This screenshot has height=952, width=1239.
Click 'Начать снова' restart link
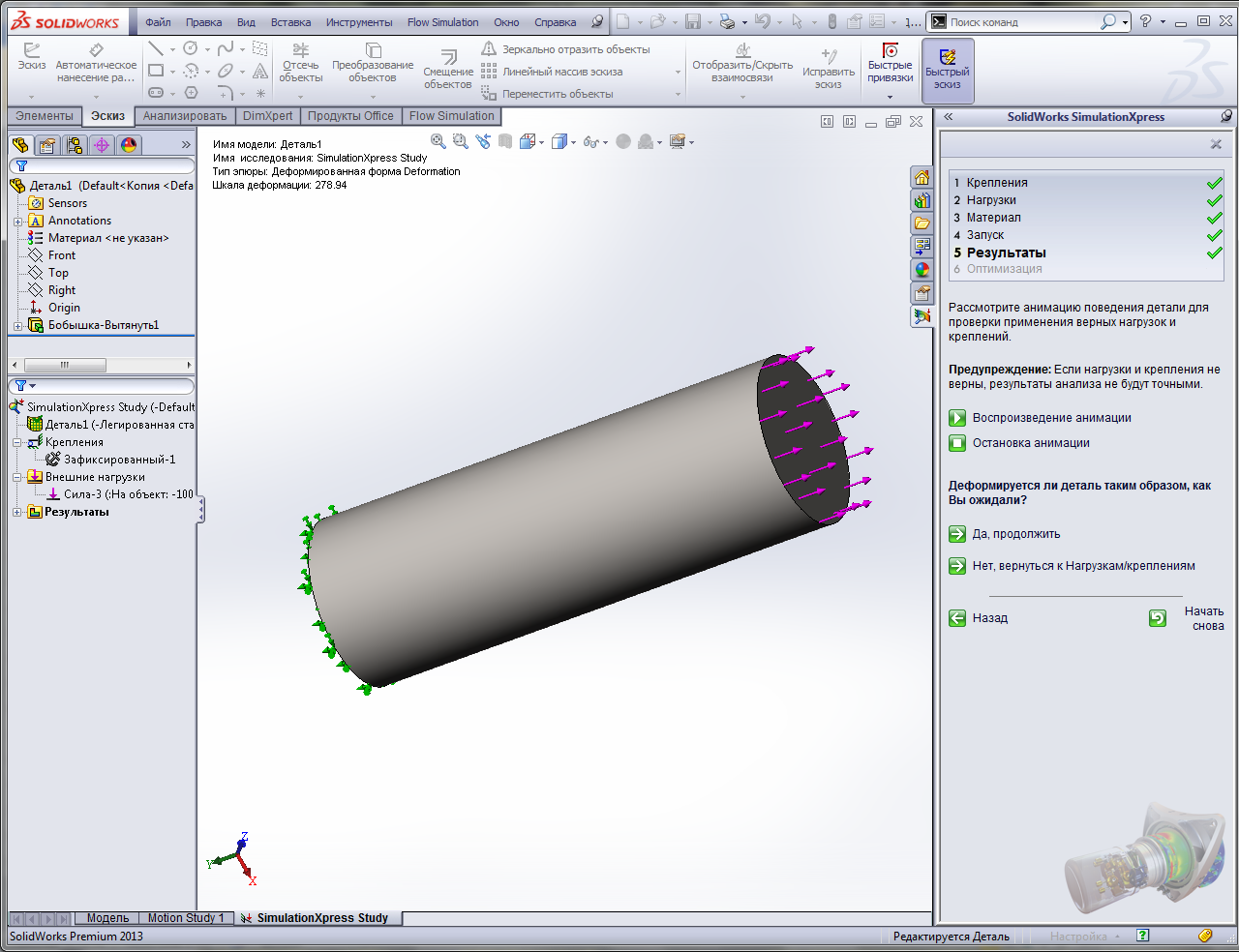tap(1187, 618)
